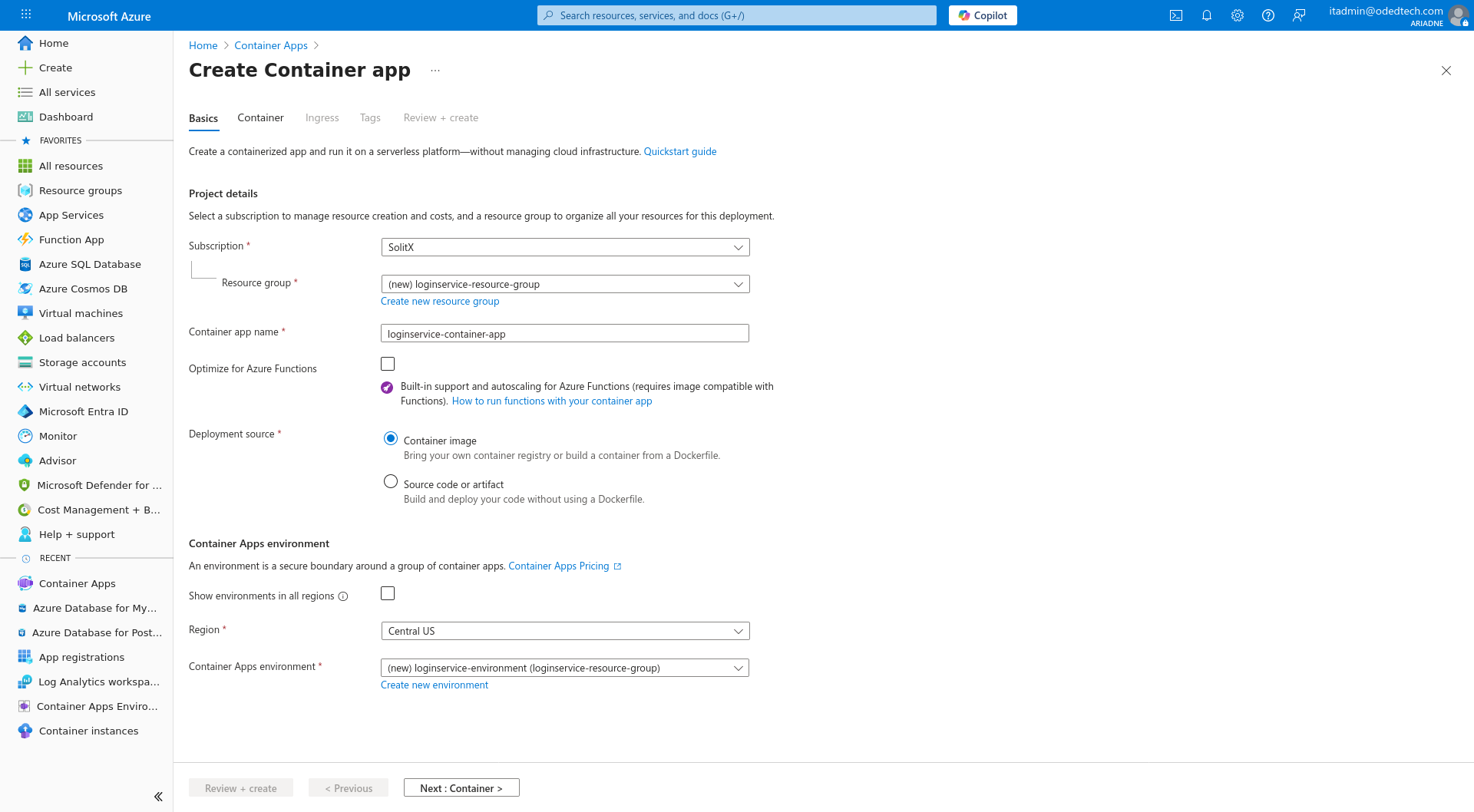1474x812 pixels.
Task: Open portal settings gear
Action: [1238, 15]
